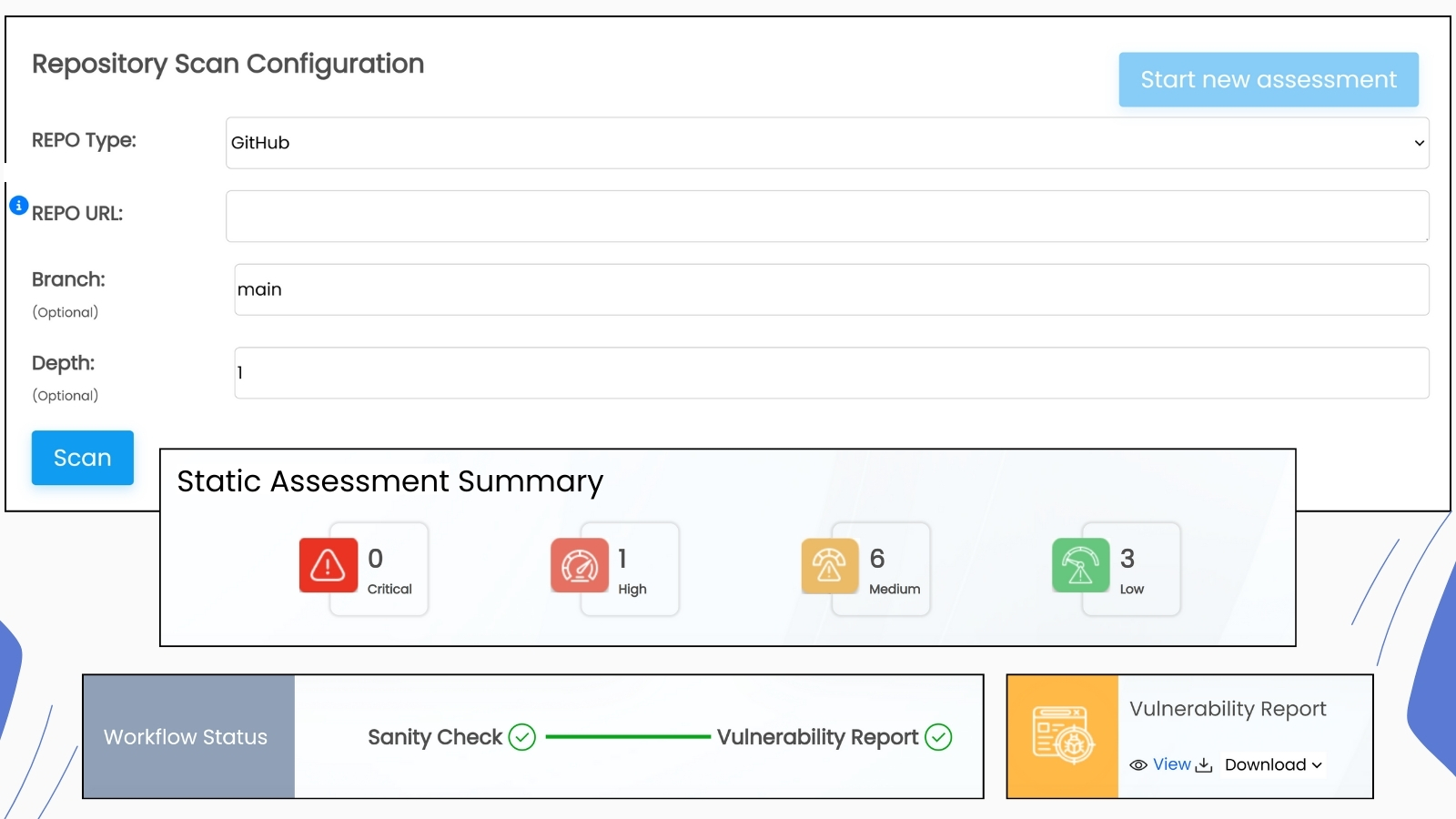Click the green checkmark after Sanity Check
Screen dimensions: 1456x819
(522, 737)
